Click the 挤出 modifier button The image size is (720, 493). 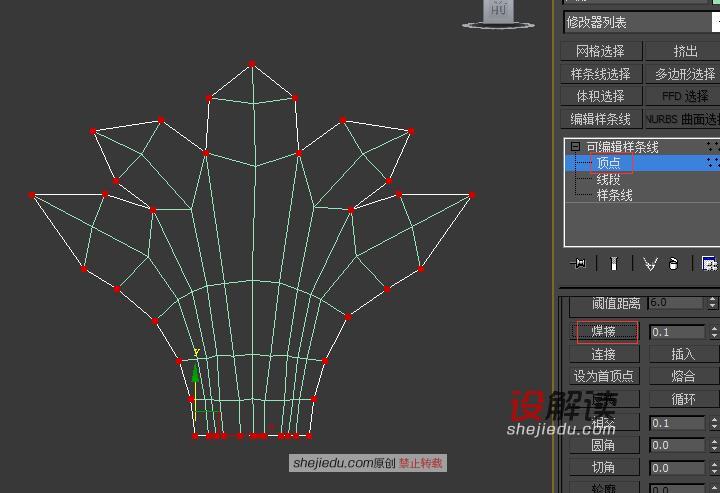[x=683, y=51]
